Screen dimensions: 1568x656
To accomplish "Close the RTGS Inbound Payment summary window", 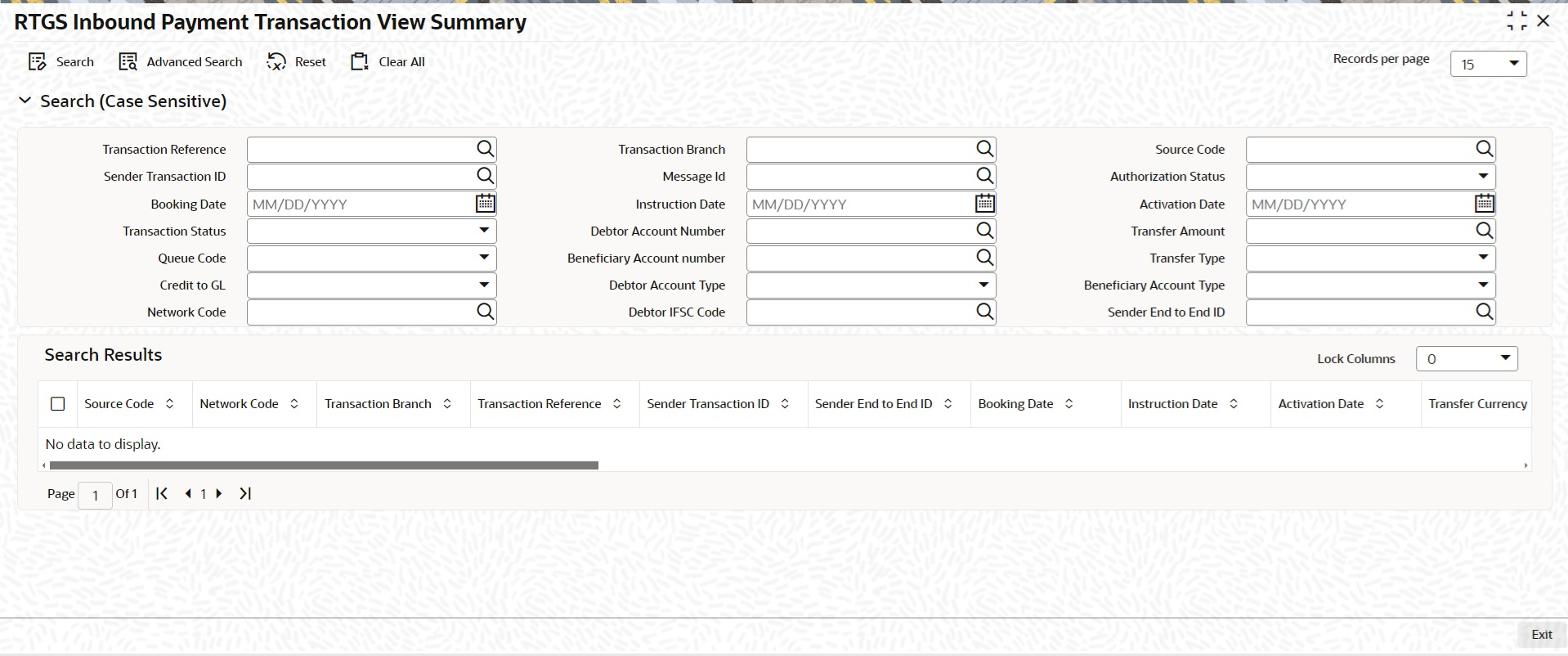I will coord(1543,21).
